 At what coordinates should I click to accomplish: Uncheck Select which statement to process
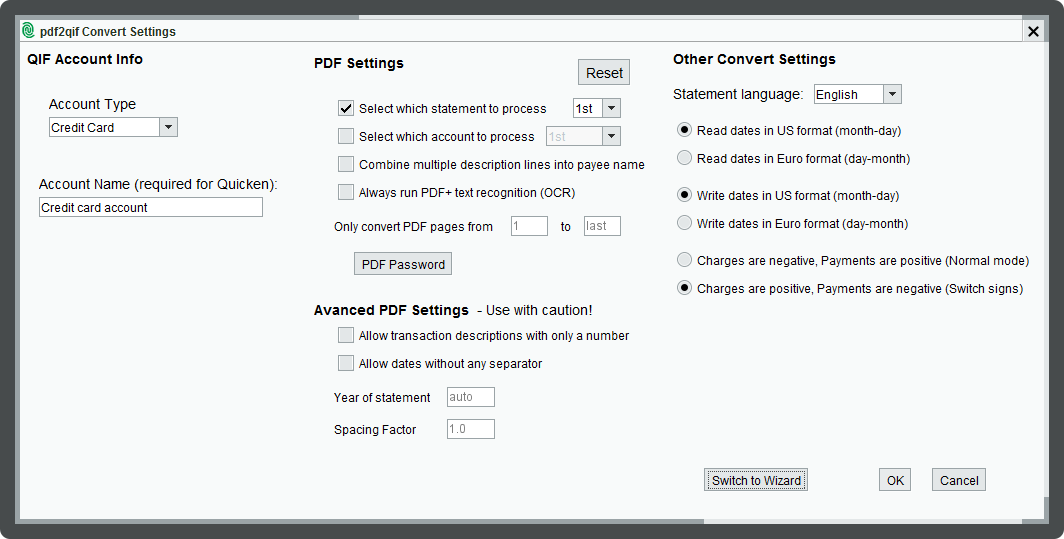point(346,108)
